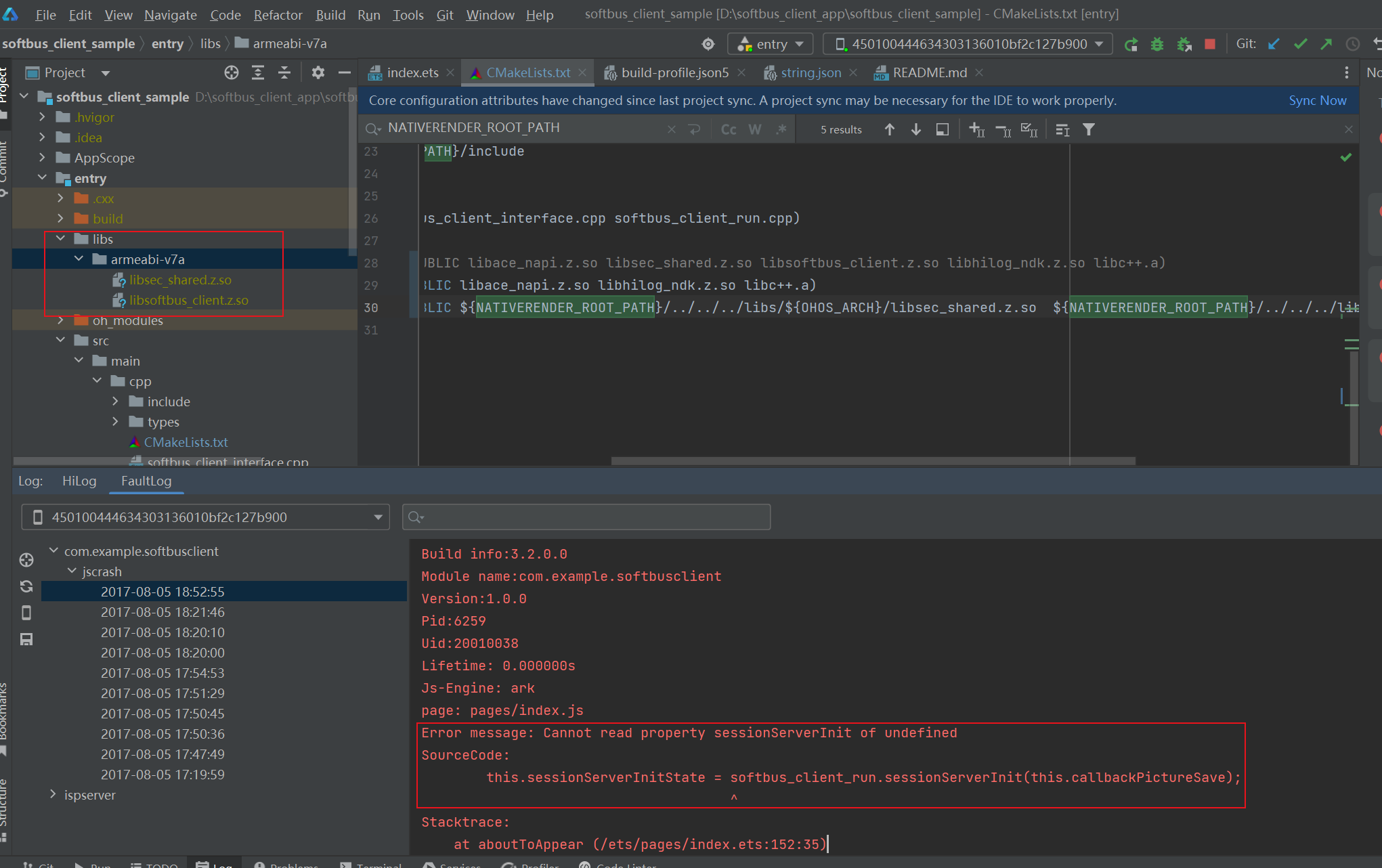Toggle Match Case Cc option
This screenshot has height=868, width=1382.
pos(729,129)
